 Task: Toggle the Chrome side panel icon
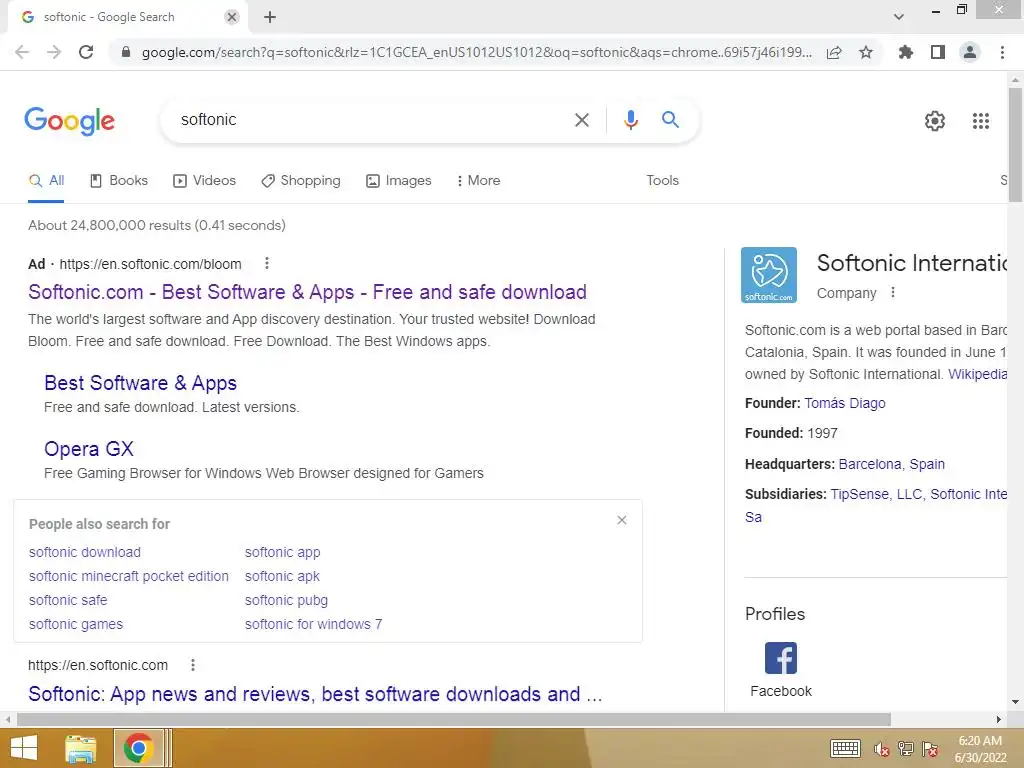(938, 52)
